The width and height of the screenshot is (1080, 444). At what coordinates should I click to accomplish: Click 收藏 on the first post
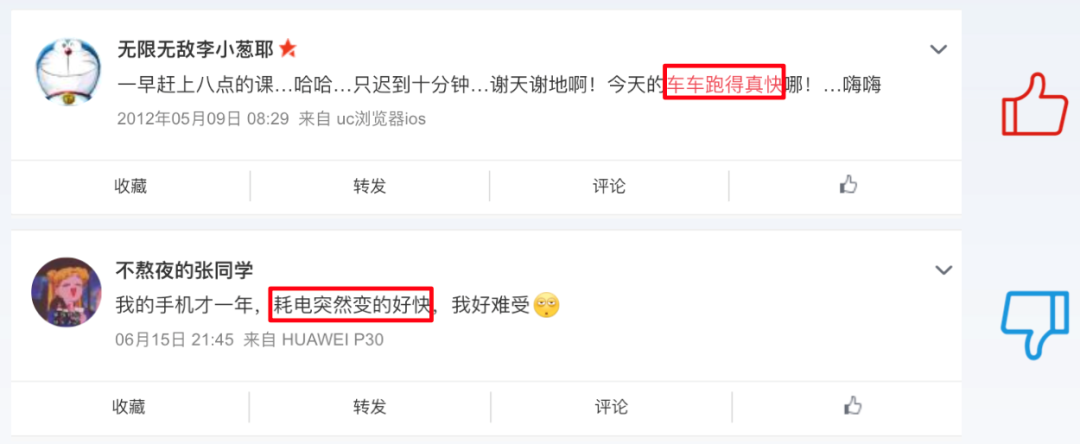[x=131, y=186]
